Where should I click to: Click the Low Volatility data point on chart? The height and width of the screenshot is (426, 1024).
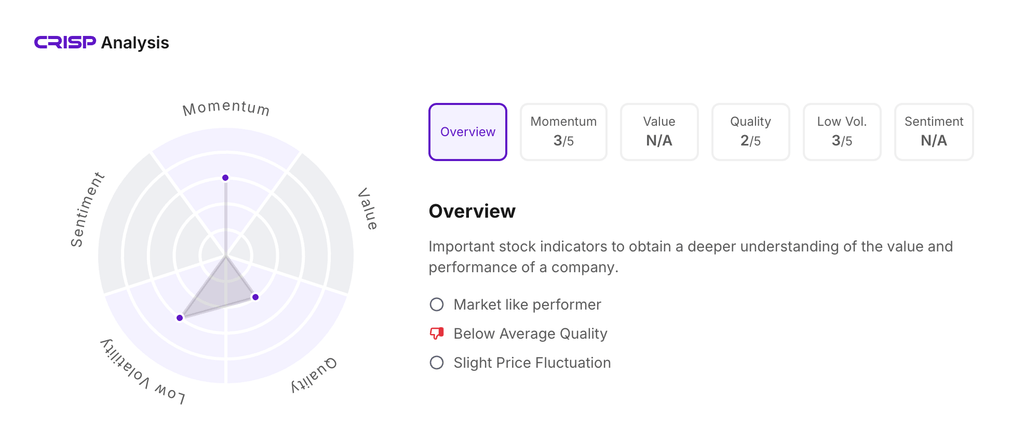[180, 318]
